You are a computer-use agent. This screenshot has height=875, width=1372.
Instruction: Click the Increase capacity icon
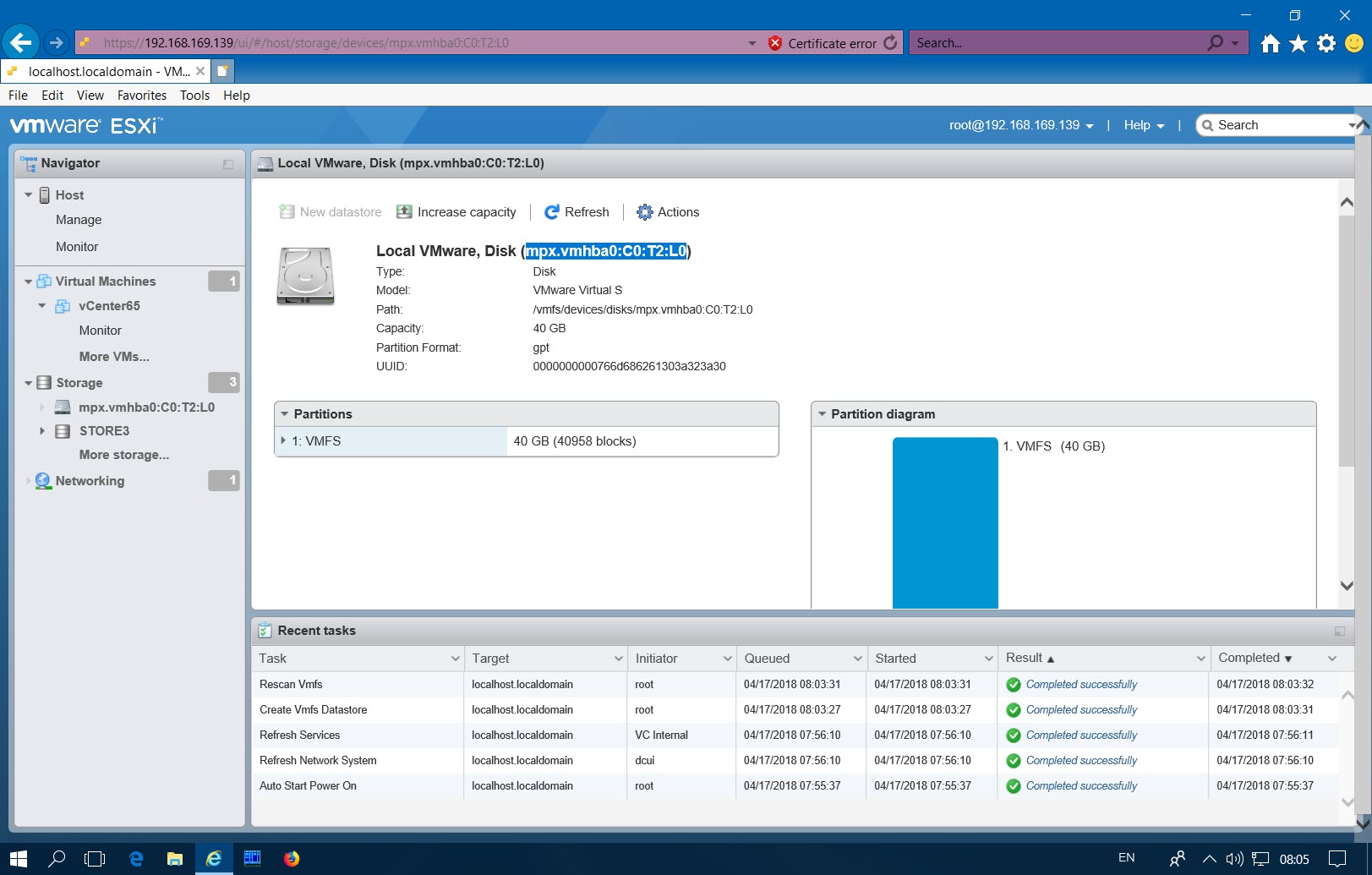tap(405, 212)
